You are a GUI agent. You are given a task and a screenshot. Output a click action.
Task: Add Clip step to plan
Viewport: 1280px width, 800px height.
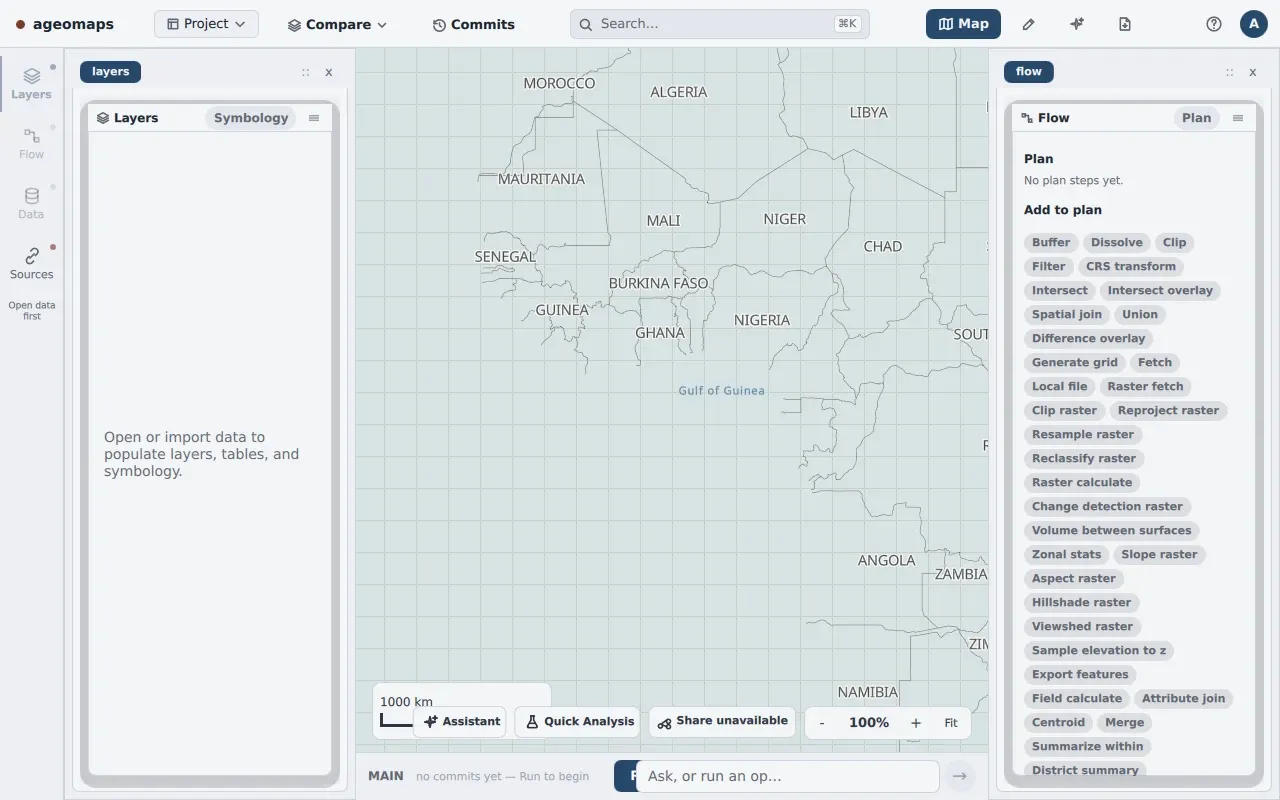pos(1175,243)
